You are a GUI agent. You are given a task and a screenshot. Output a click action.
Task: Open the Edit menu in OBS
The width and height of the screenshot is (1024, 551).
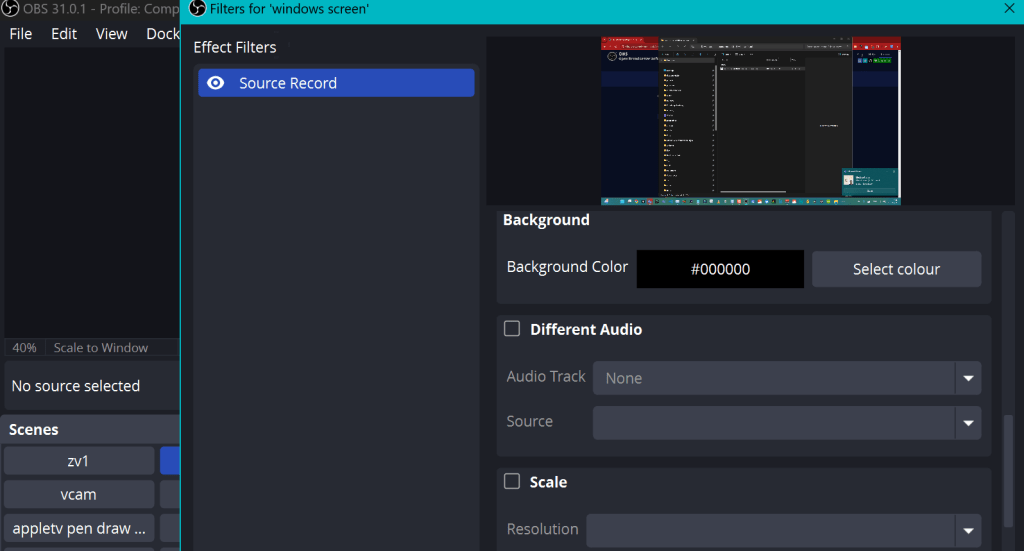[64, 34]
